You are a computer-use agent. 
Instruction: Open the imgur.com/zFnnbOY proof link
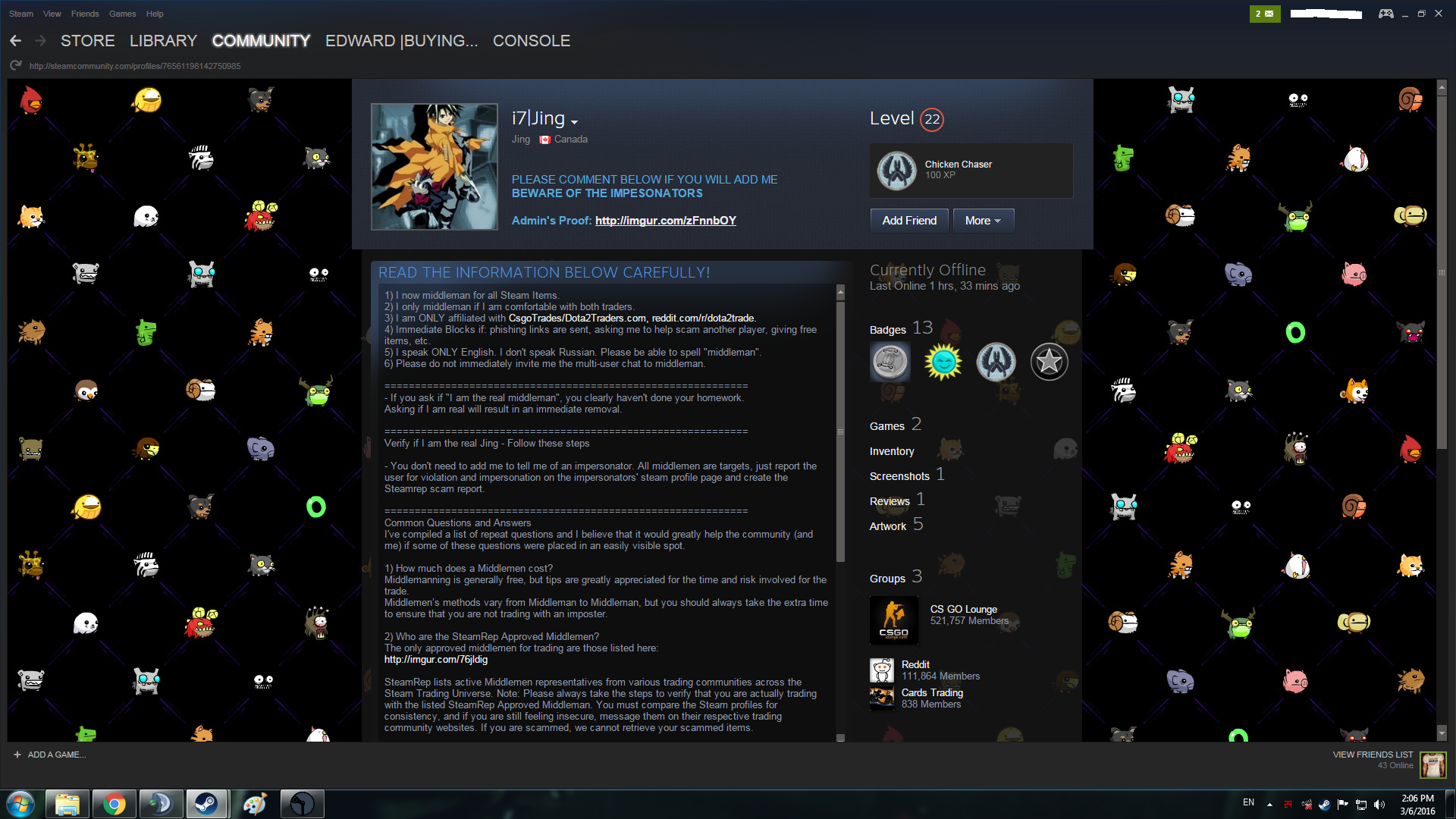coord(665,221)
